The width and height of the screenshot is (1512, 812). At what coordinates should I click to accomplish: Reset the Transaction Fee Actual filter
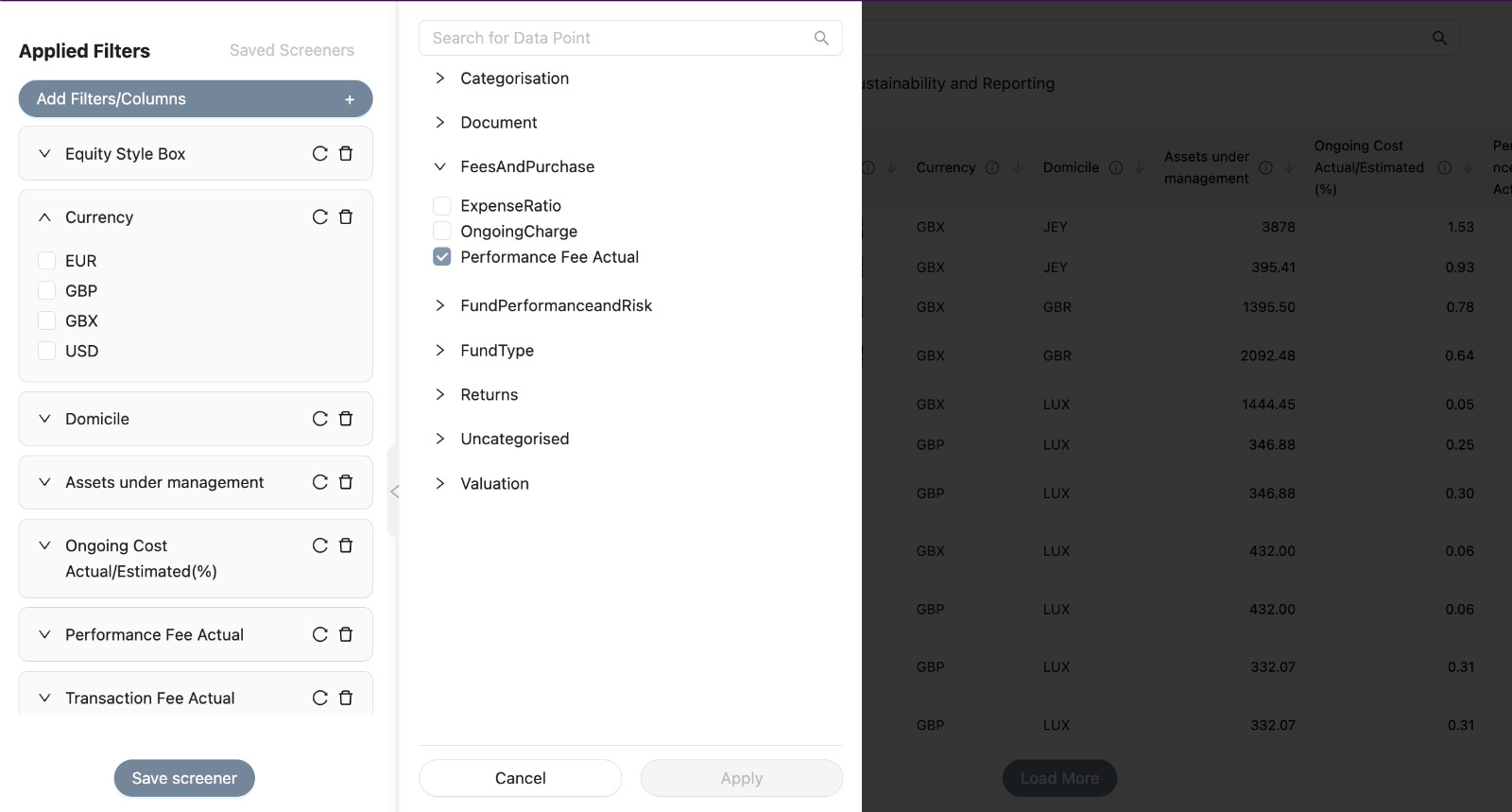[320, 698]
